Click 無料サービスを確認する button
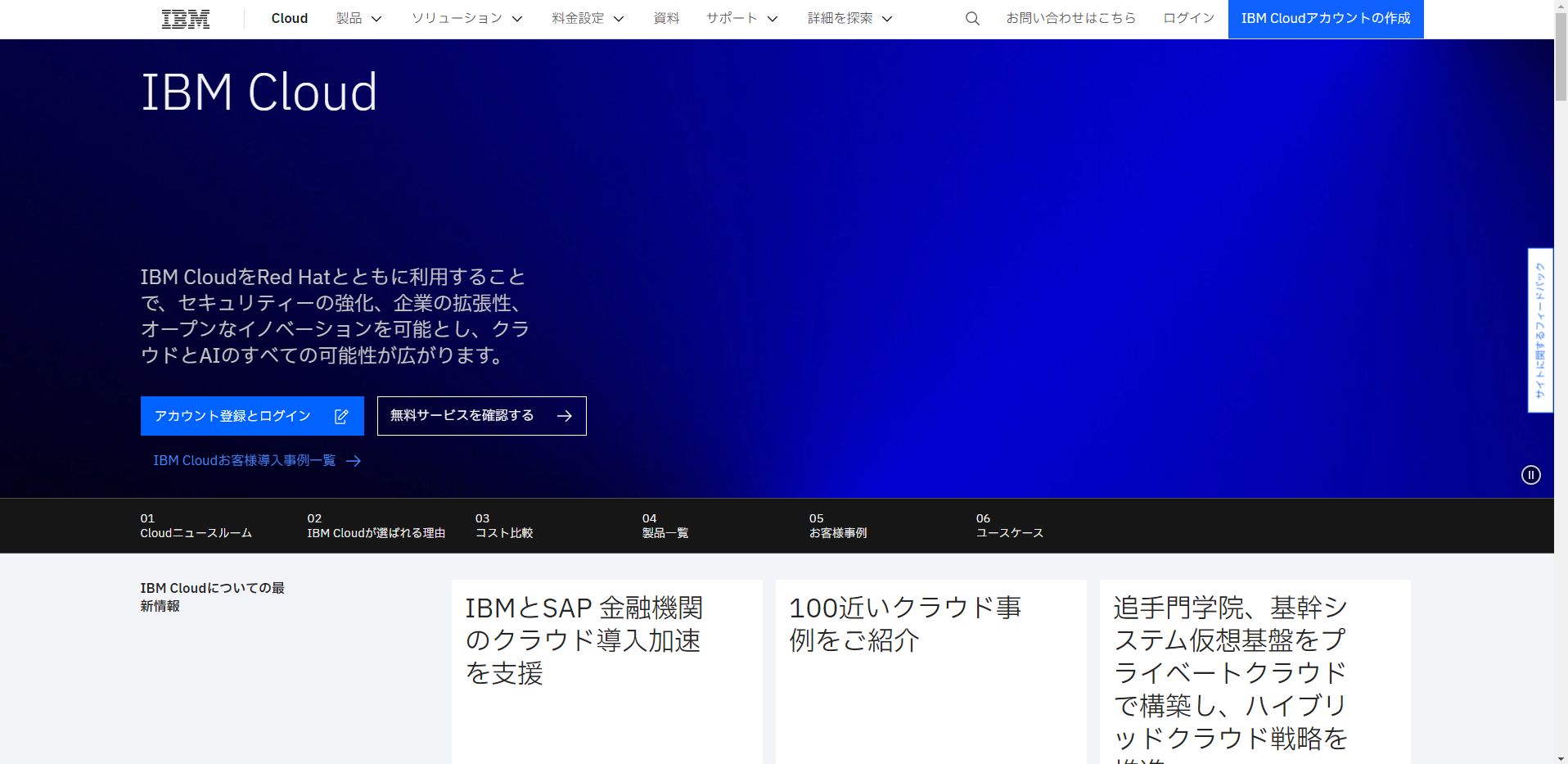The image size is (1568, 764). click(482, 416)
